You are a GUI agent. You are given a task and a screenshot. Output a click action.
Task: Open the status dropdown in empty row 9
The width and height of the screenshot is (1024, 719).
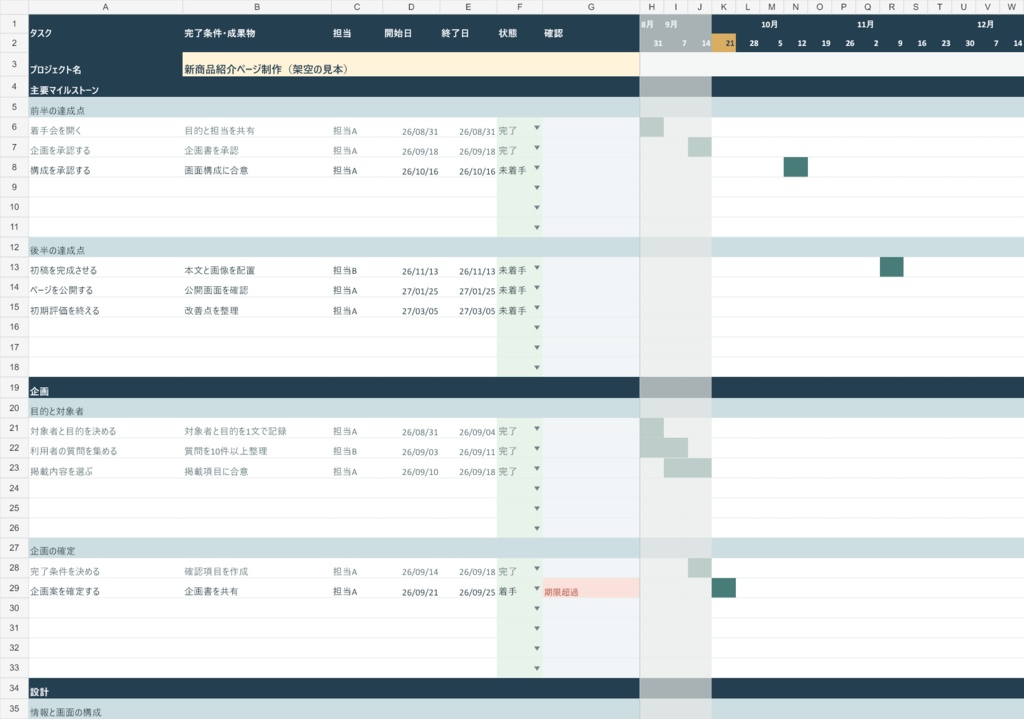[537, 188]
